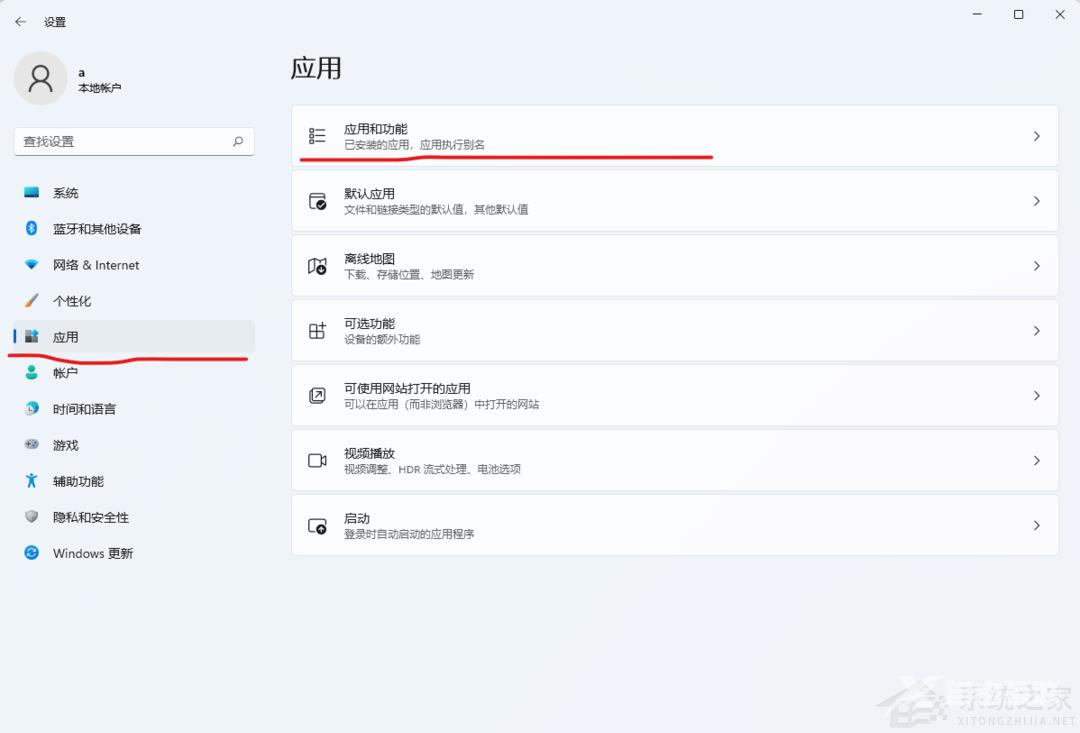1080x733 pixels.
Task: Select the 离线地图 (Offline maps) icon
Action: (x=318, y=265)
